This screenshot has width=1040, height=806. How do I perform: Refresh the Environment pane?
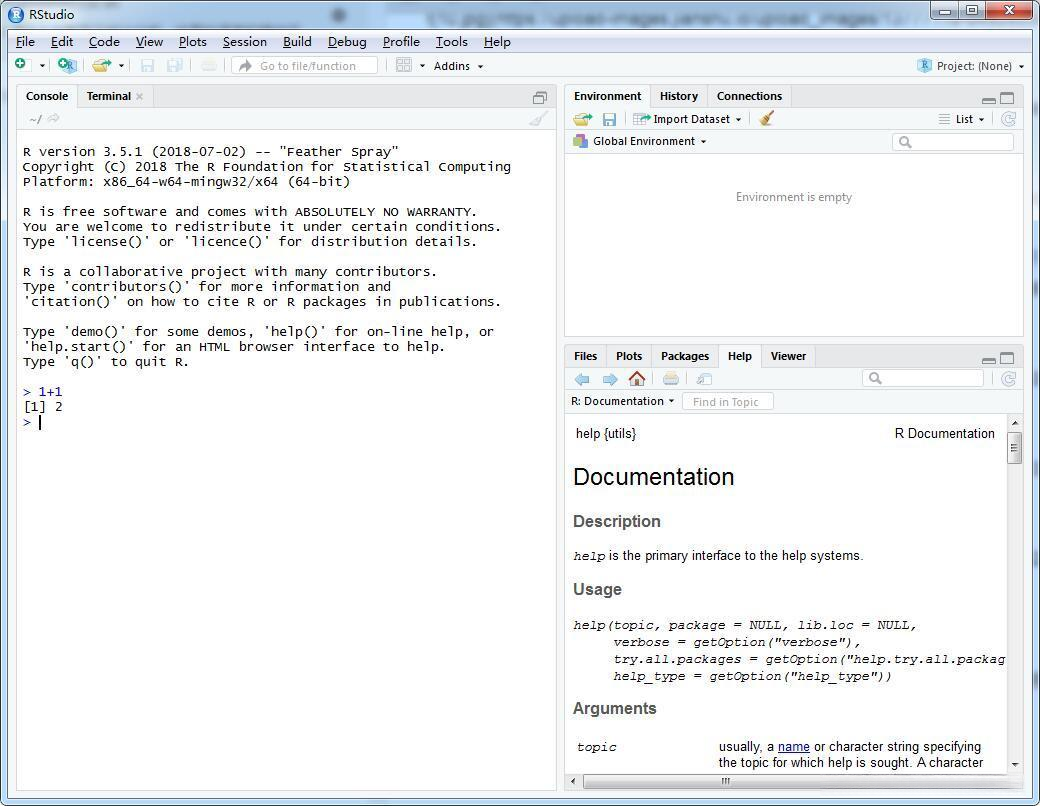pos(1008,119)
